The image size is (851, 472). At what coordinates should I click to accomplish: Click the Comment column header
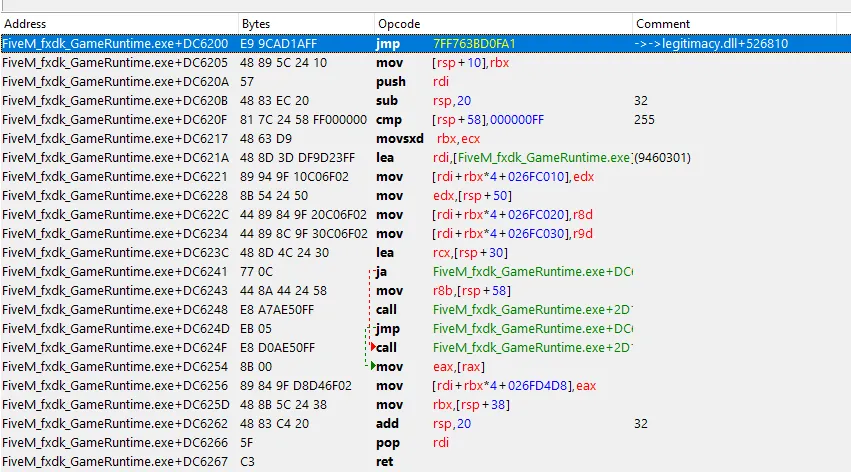(663, 23)
